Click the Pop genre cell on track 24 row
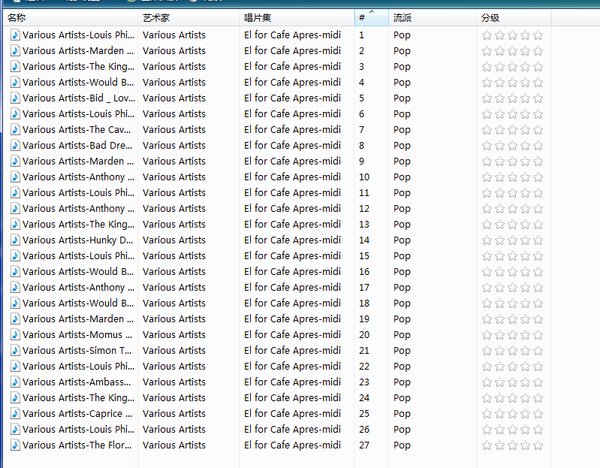Image resolution: width=600 pixels, height=468 pixels. 402,398
